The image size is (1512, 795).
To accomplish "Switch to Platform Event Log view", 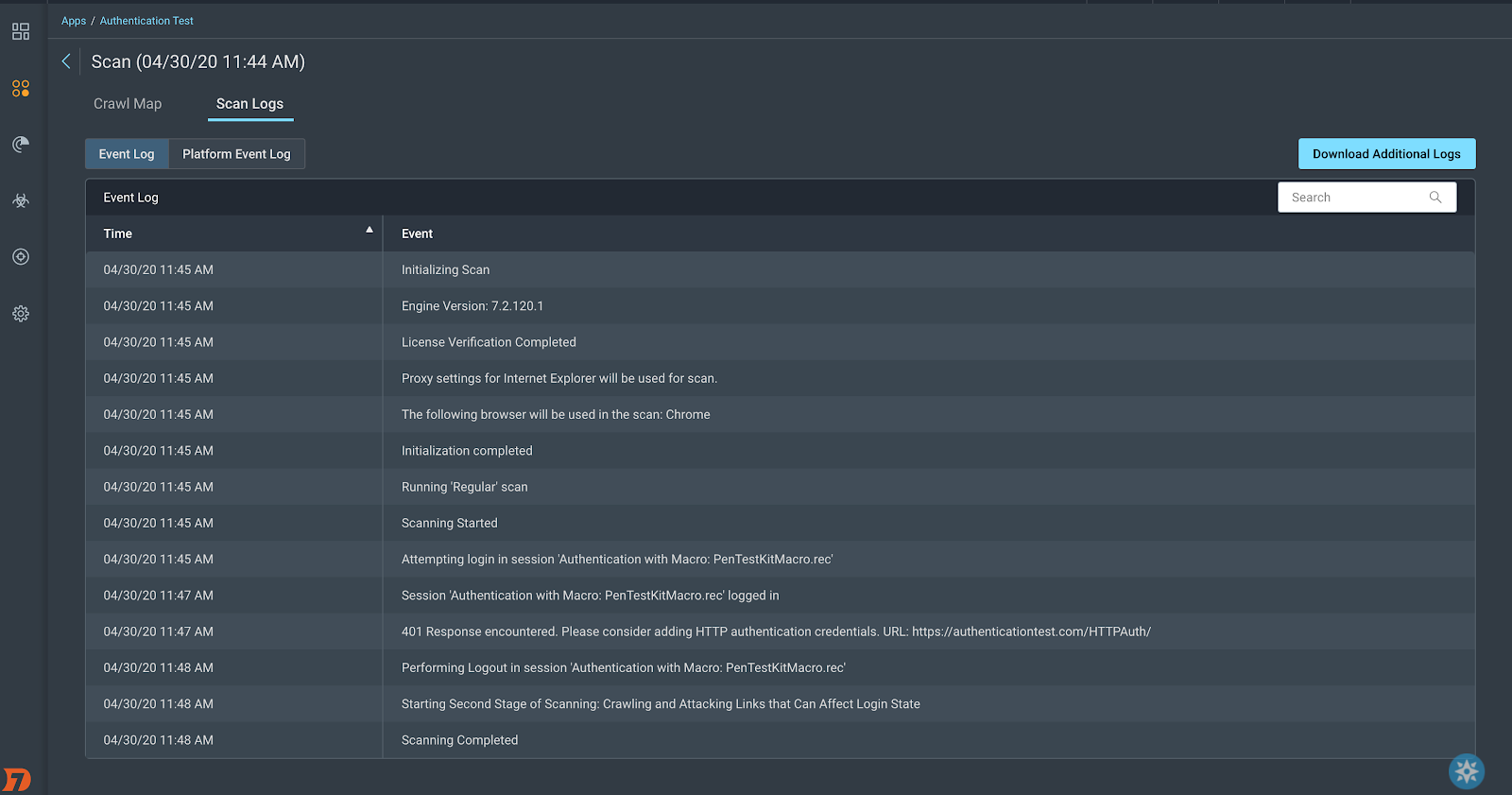I will [x=236, y=154].
